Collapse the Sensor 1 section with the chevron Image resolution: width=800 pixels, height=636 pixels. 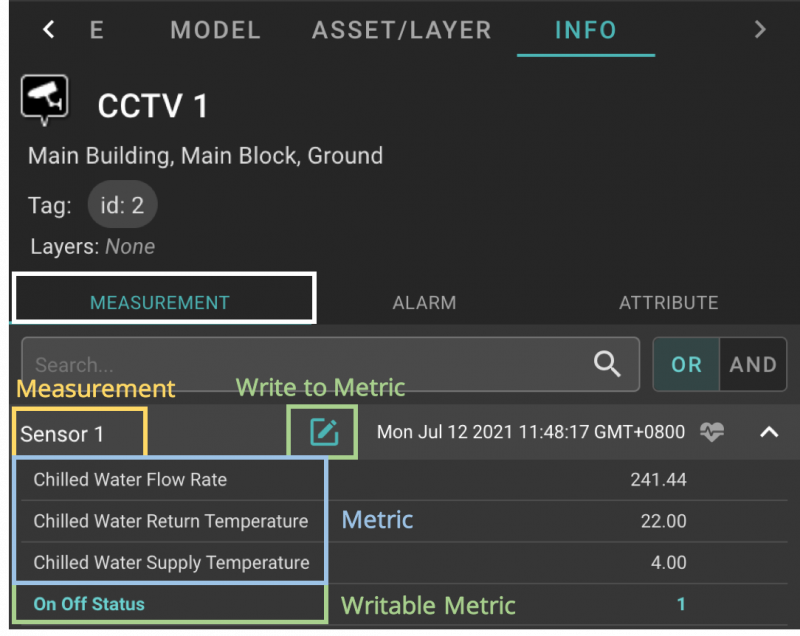coord(769,432)
